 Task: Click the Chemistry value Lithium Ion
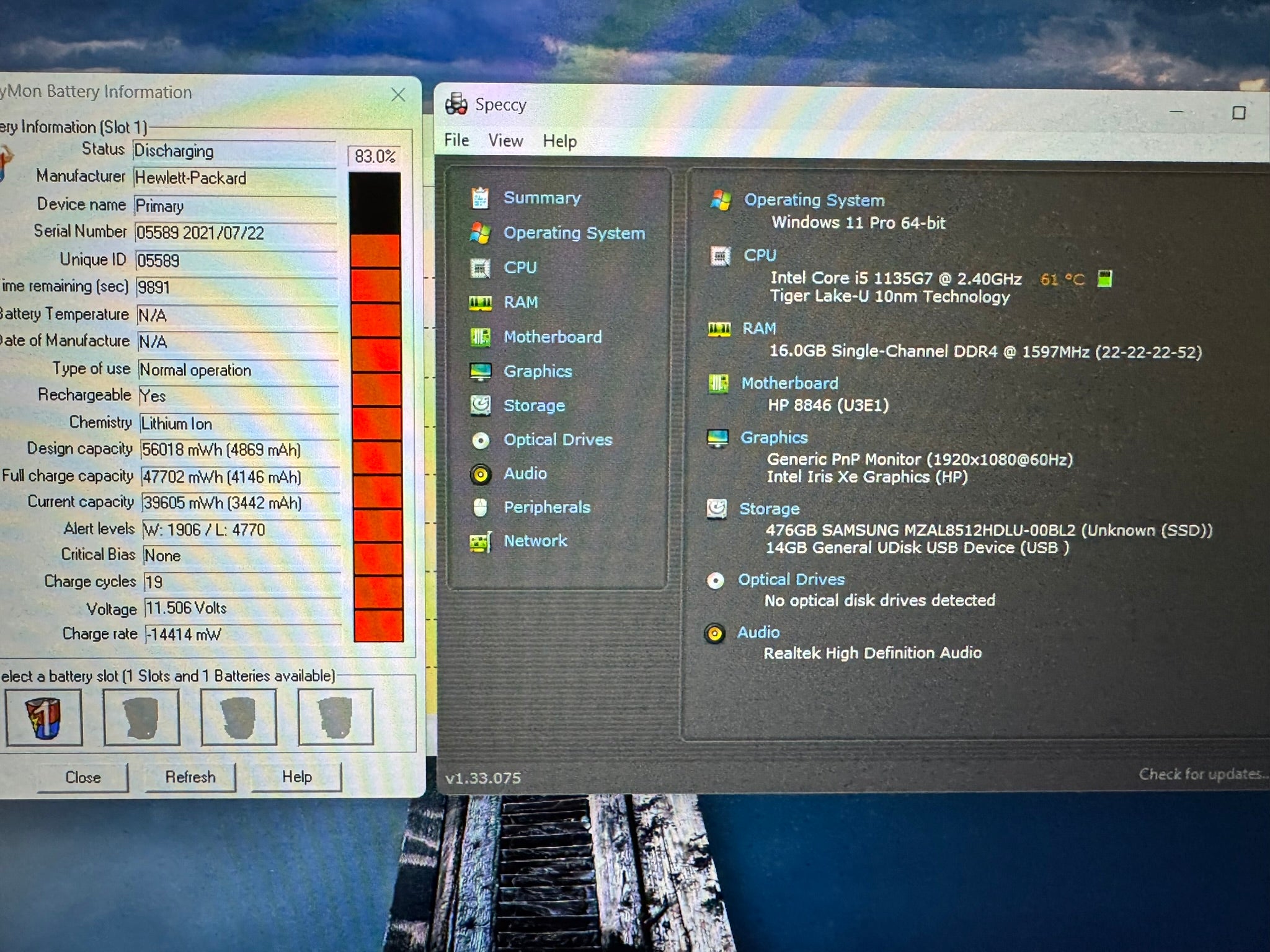[x=239, y=424]
